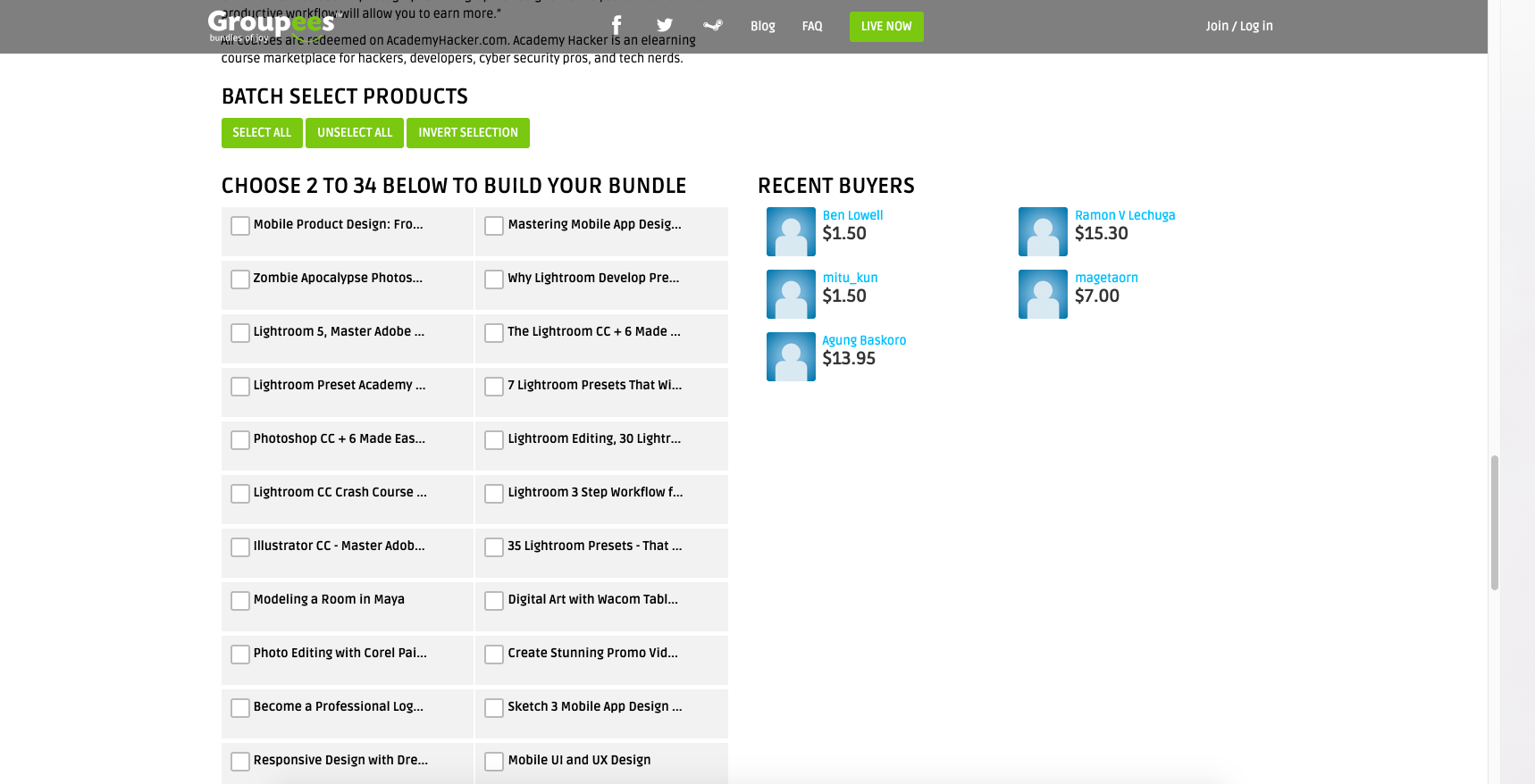Click the INVERT SELECTION button
The width and height of the screenshot is (1535, 784).
(x=468, y=133)
